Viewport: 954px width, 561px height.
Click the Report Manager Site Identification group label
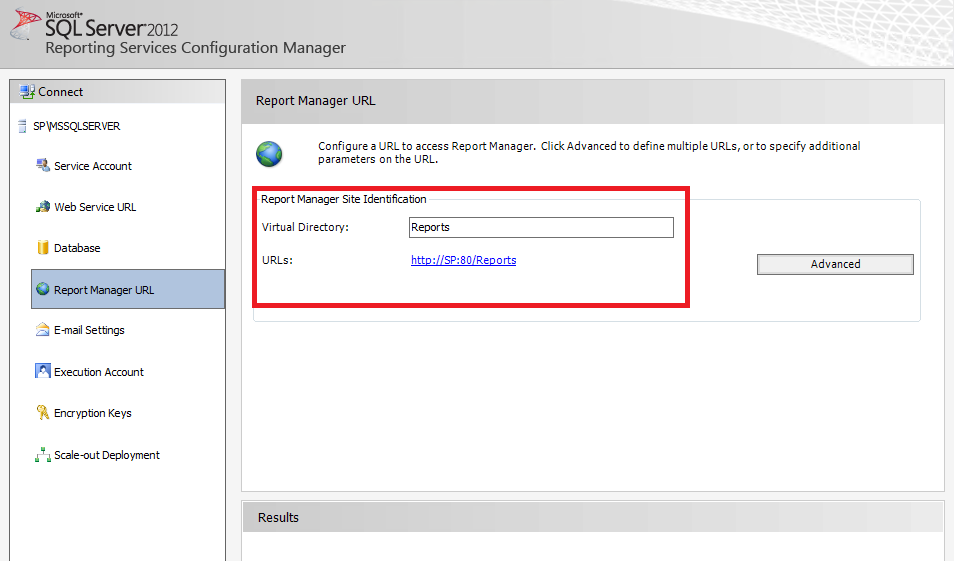343,199
